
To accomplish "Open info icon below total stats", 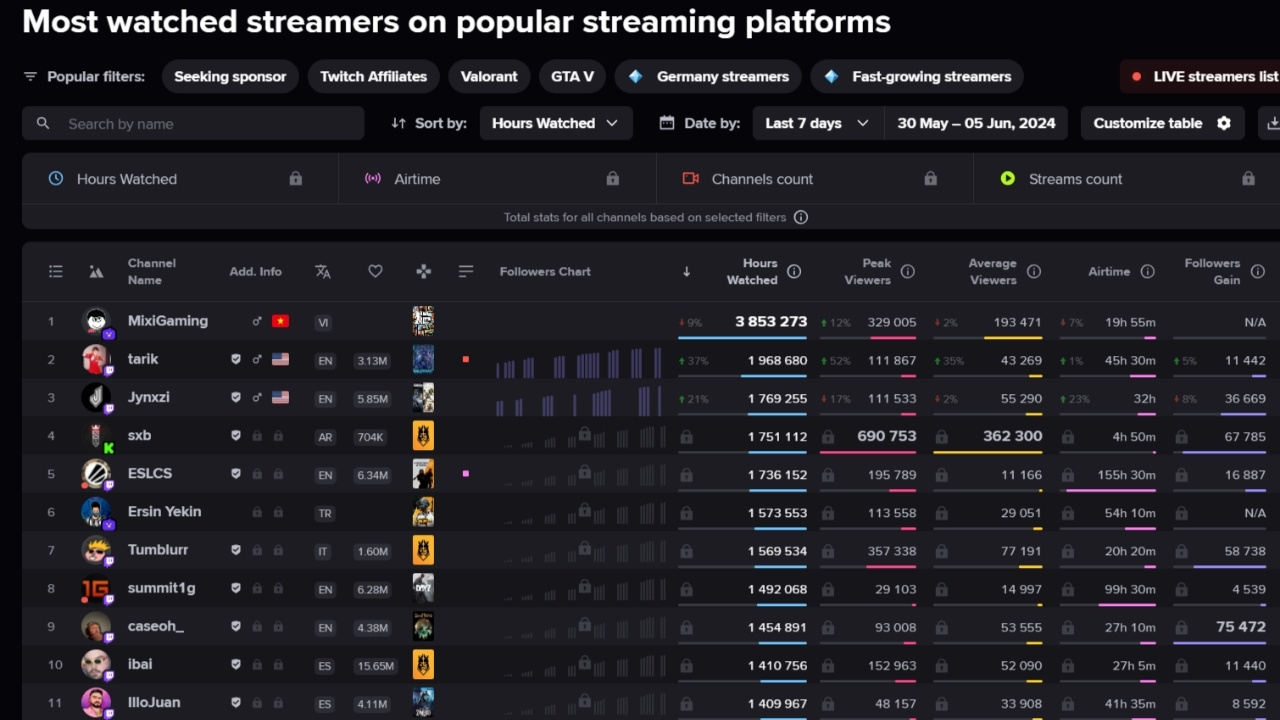I will [x=801, y=217].
